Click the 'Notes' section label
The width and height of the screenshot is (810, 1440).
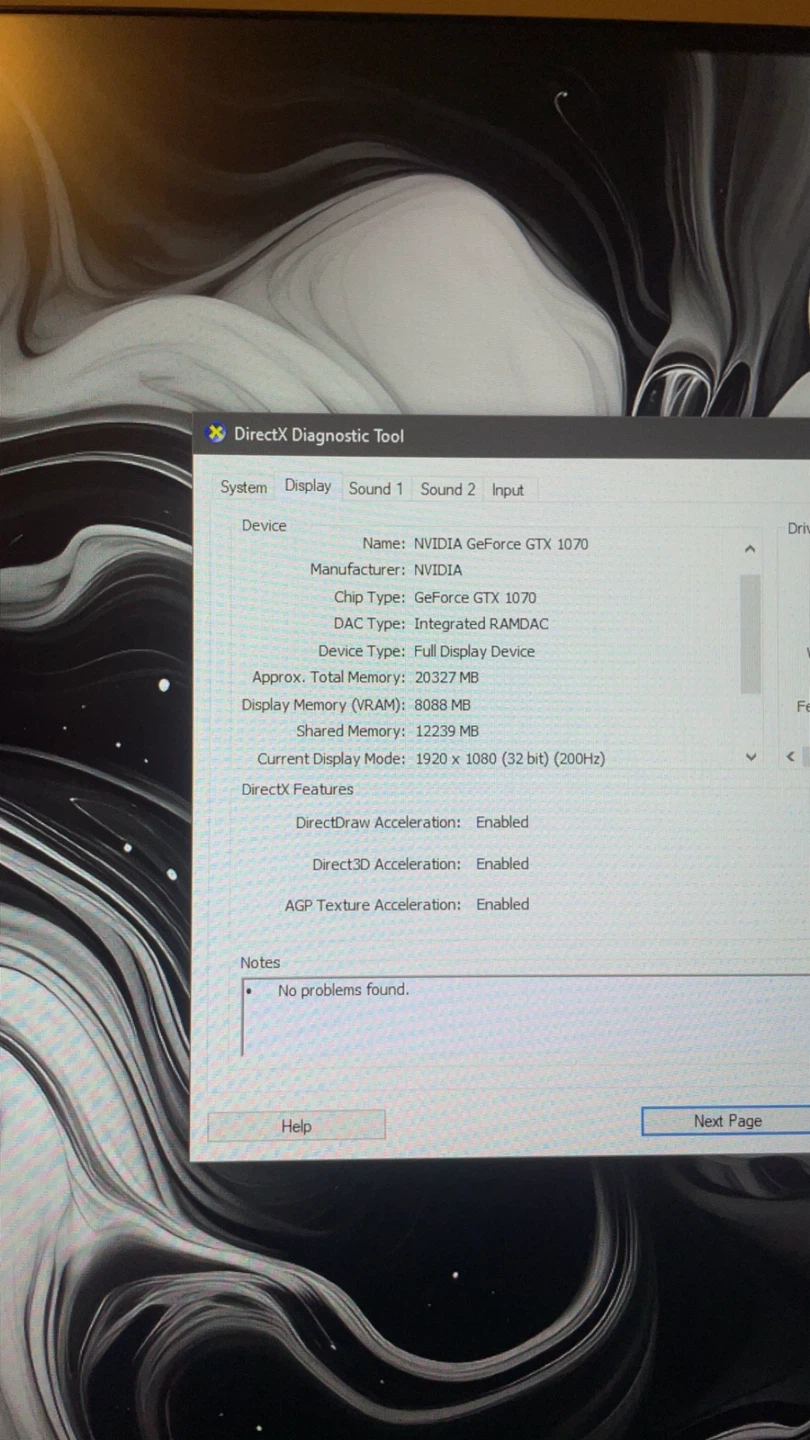[260, 962]
